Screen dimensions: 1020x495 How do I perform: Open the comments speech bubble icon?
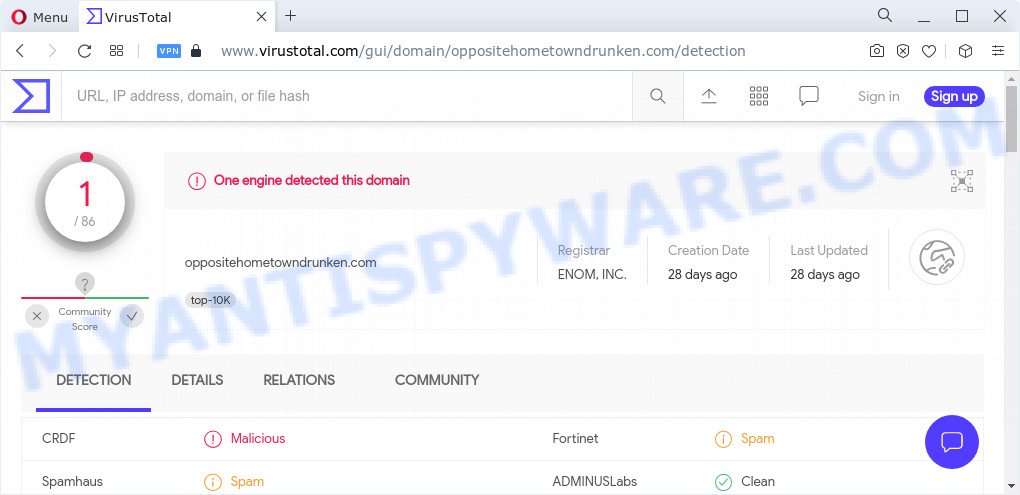(809, 96)
